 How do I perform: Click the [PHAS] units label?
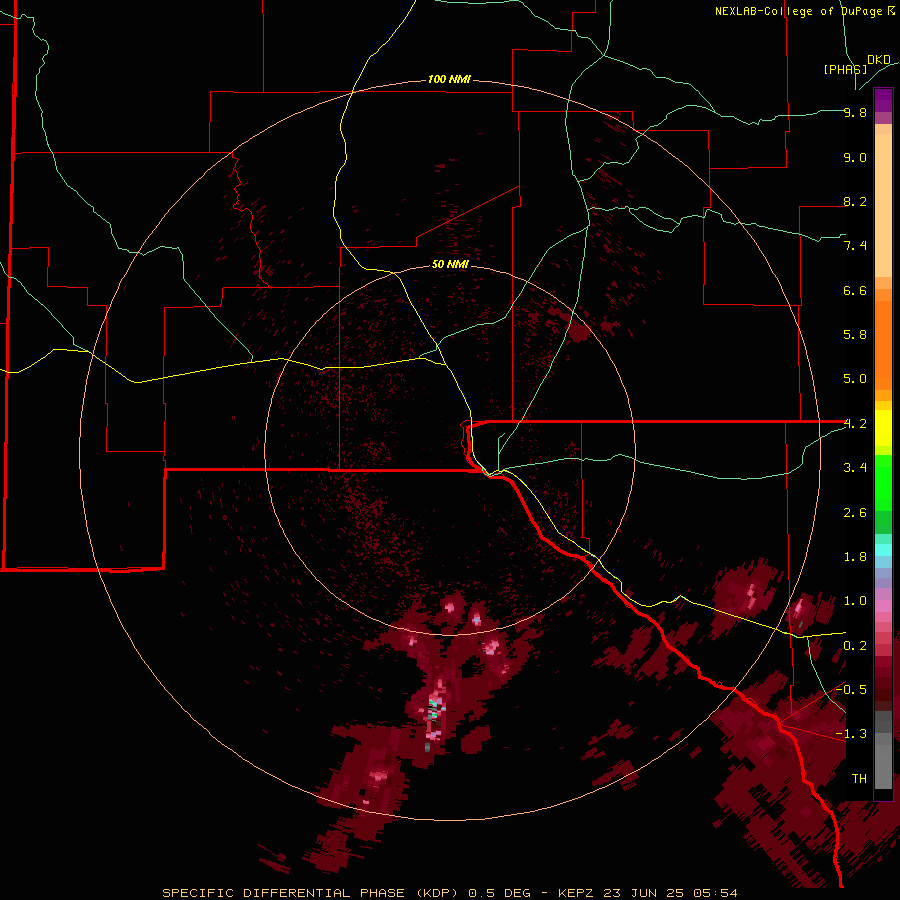pyautogui.click(x=845, y=69)
